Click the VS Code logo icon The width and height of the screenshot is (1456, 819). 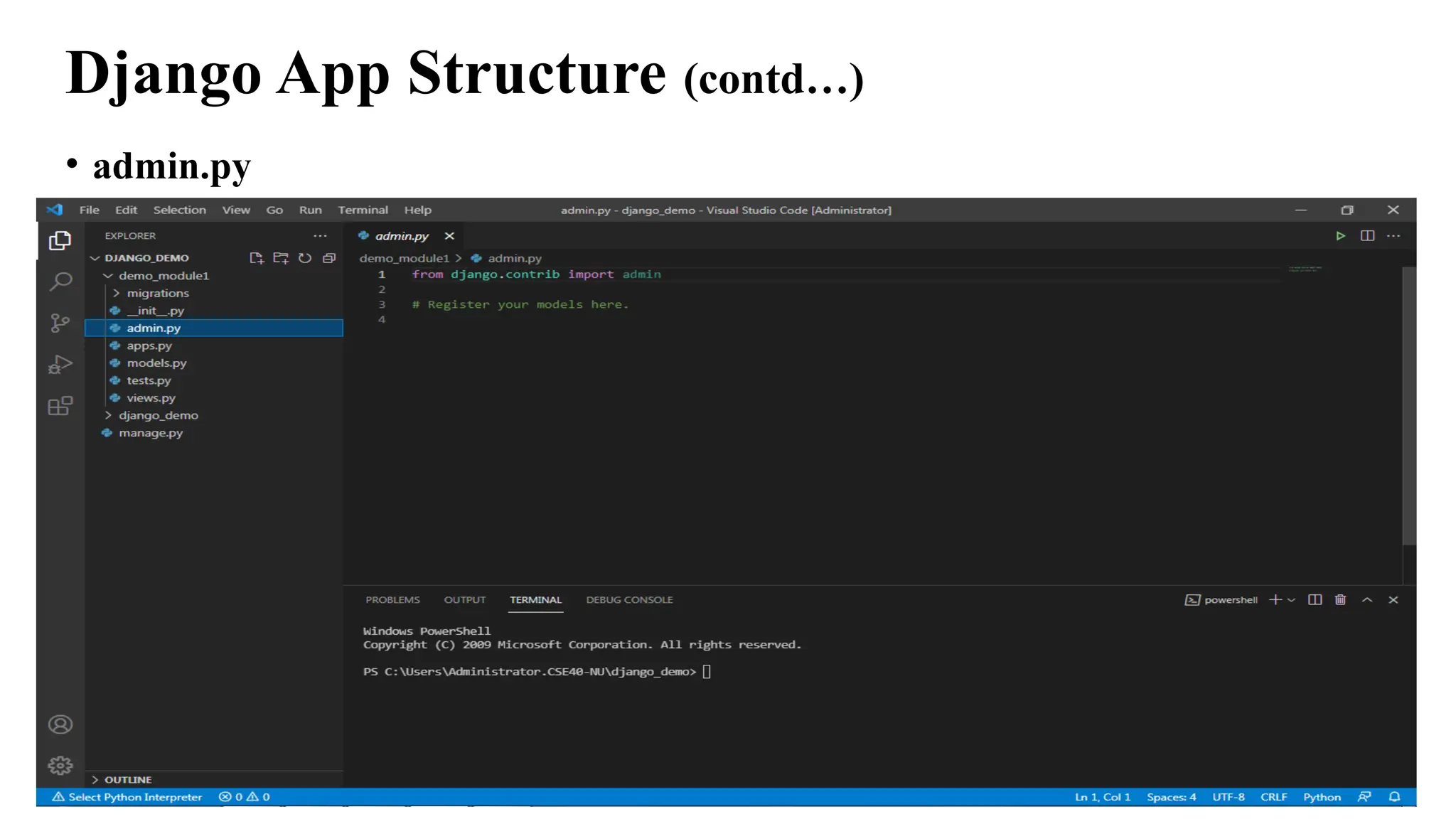point(55,210)
